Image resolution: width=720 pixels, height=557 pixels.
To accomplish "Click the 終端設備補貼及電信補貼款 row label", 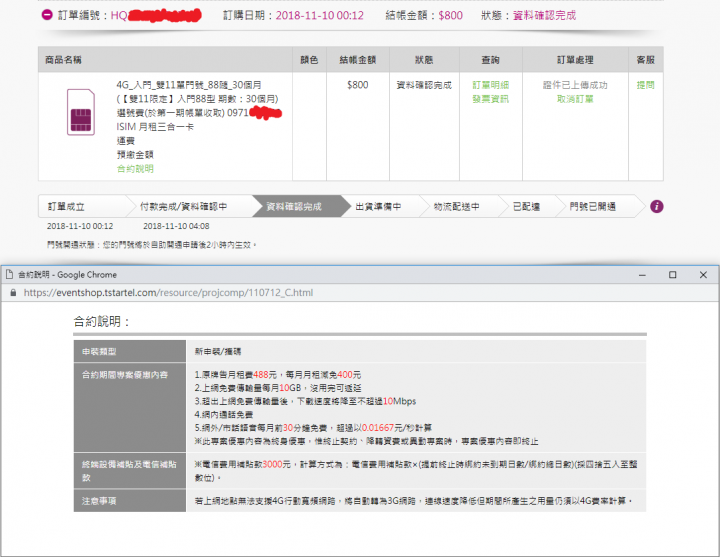I will click(x=129, y=471).
